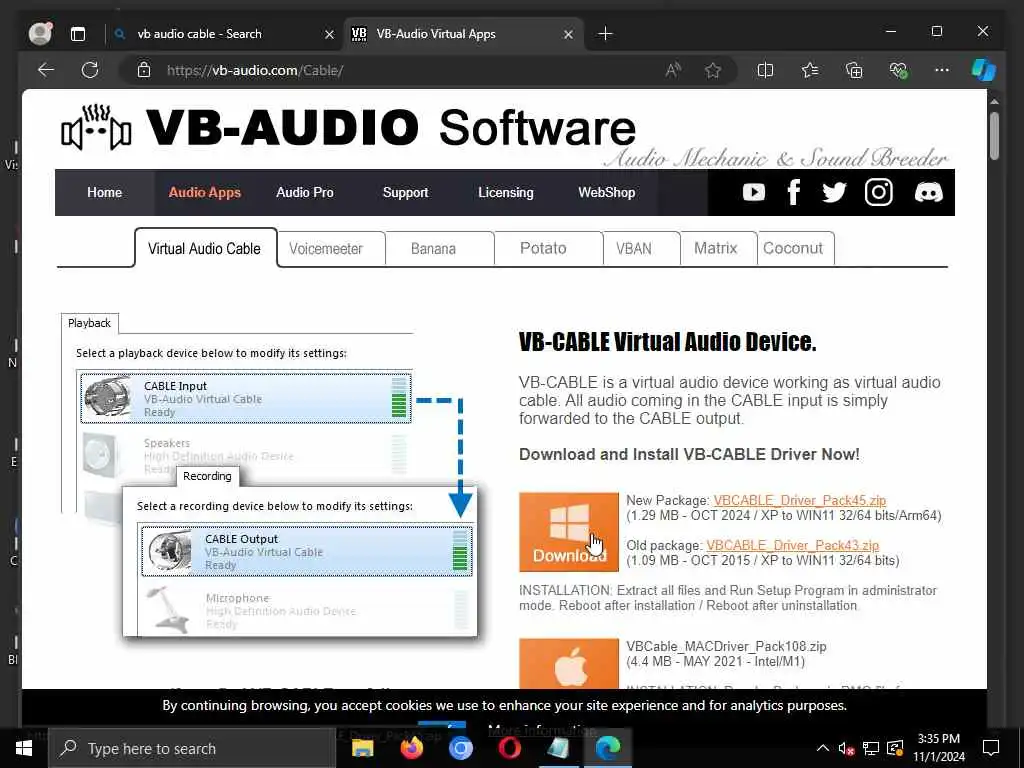Open Windows Start menu
The image size is (1024, 768).
point(24,748)
